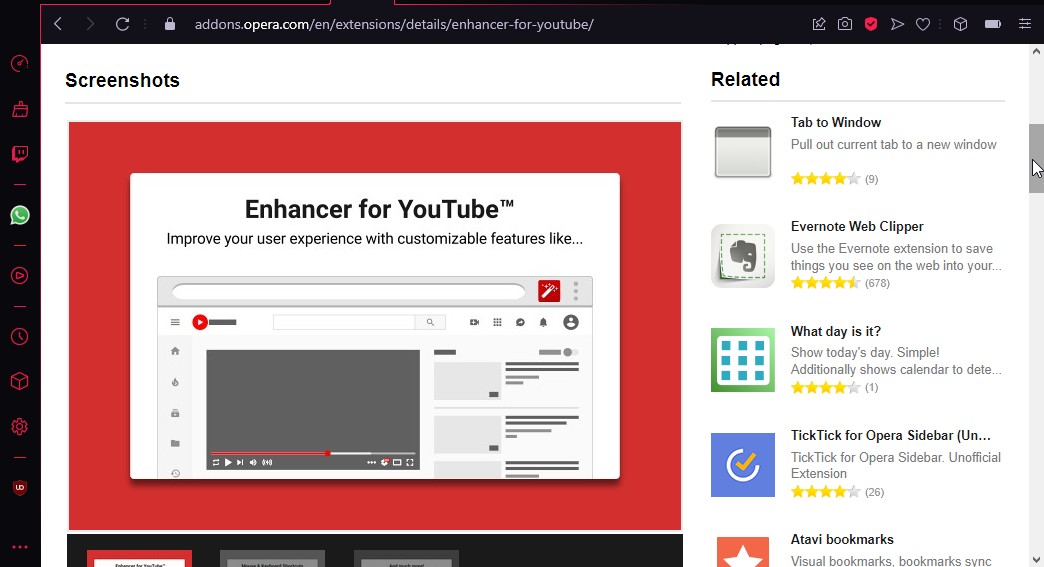
Task: Open the GX Cleaner sidebar icon
Action: click(20, 109)
